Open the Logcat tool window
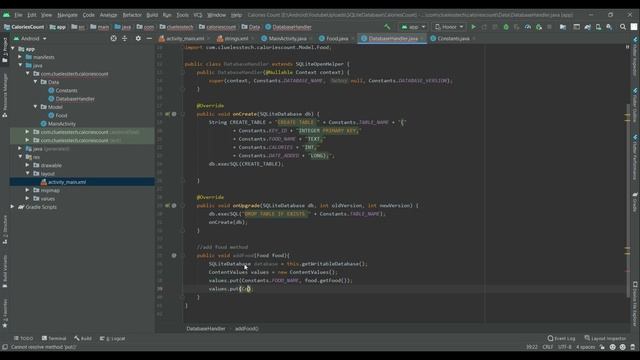Image resolution: width=640 pixels, height=360 pixels. click(x=113, y=338)
